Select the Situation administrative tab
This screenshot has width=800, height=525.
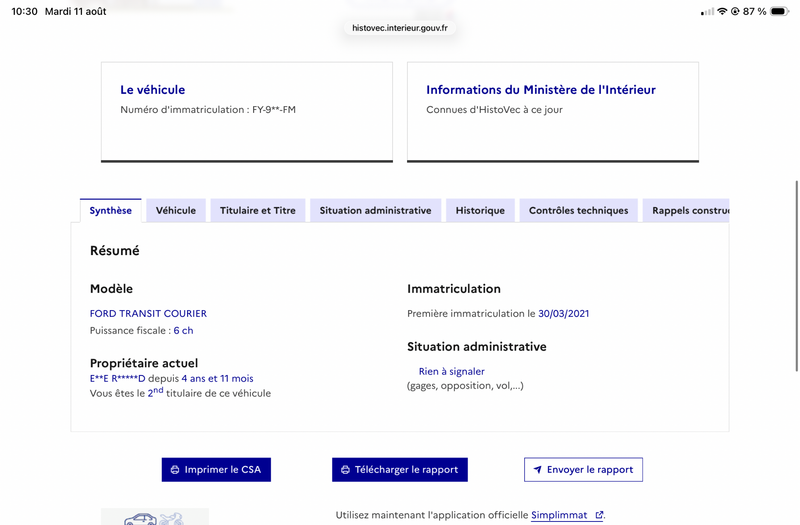376,210
